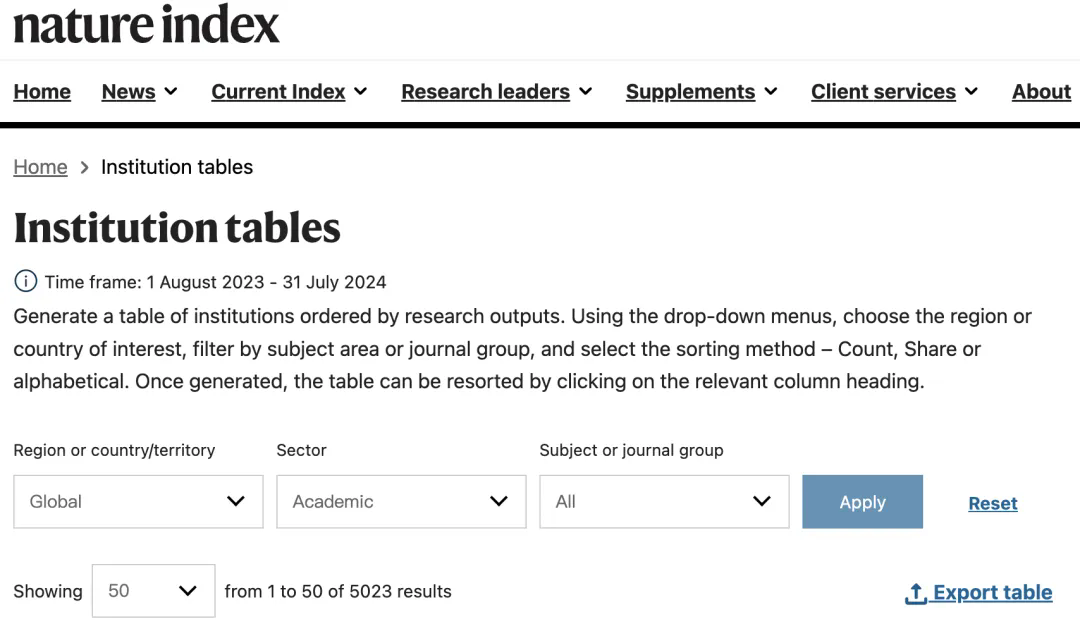Click the export arrow icon
Screen dimensions: 1080x631
pyautogui.click(x=915, y=593)
